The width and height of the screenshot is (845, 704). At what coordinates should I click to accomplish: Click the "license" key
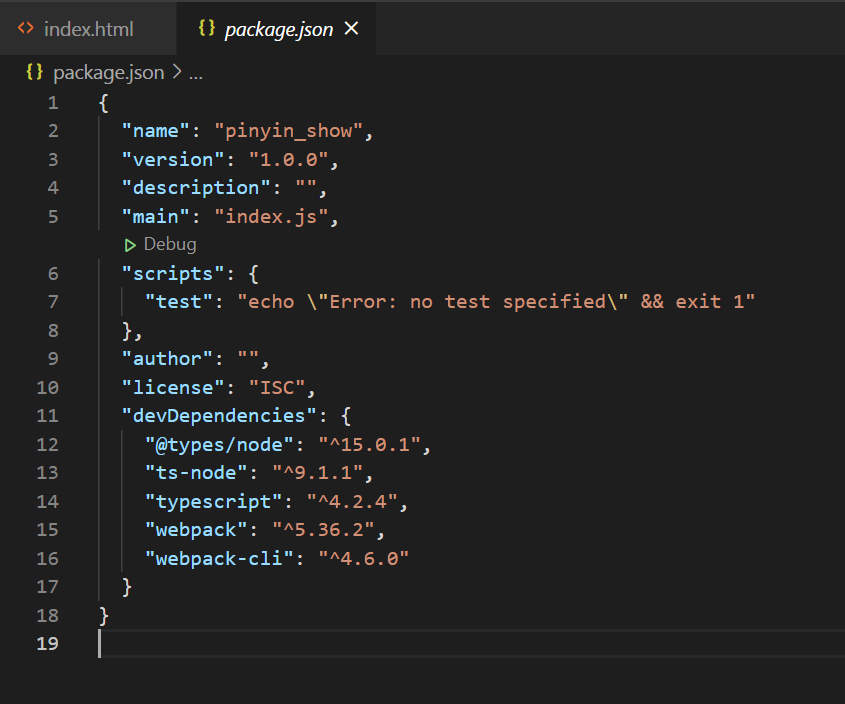click(173, 388)
